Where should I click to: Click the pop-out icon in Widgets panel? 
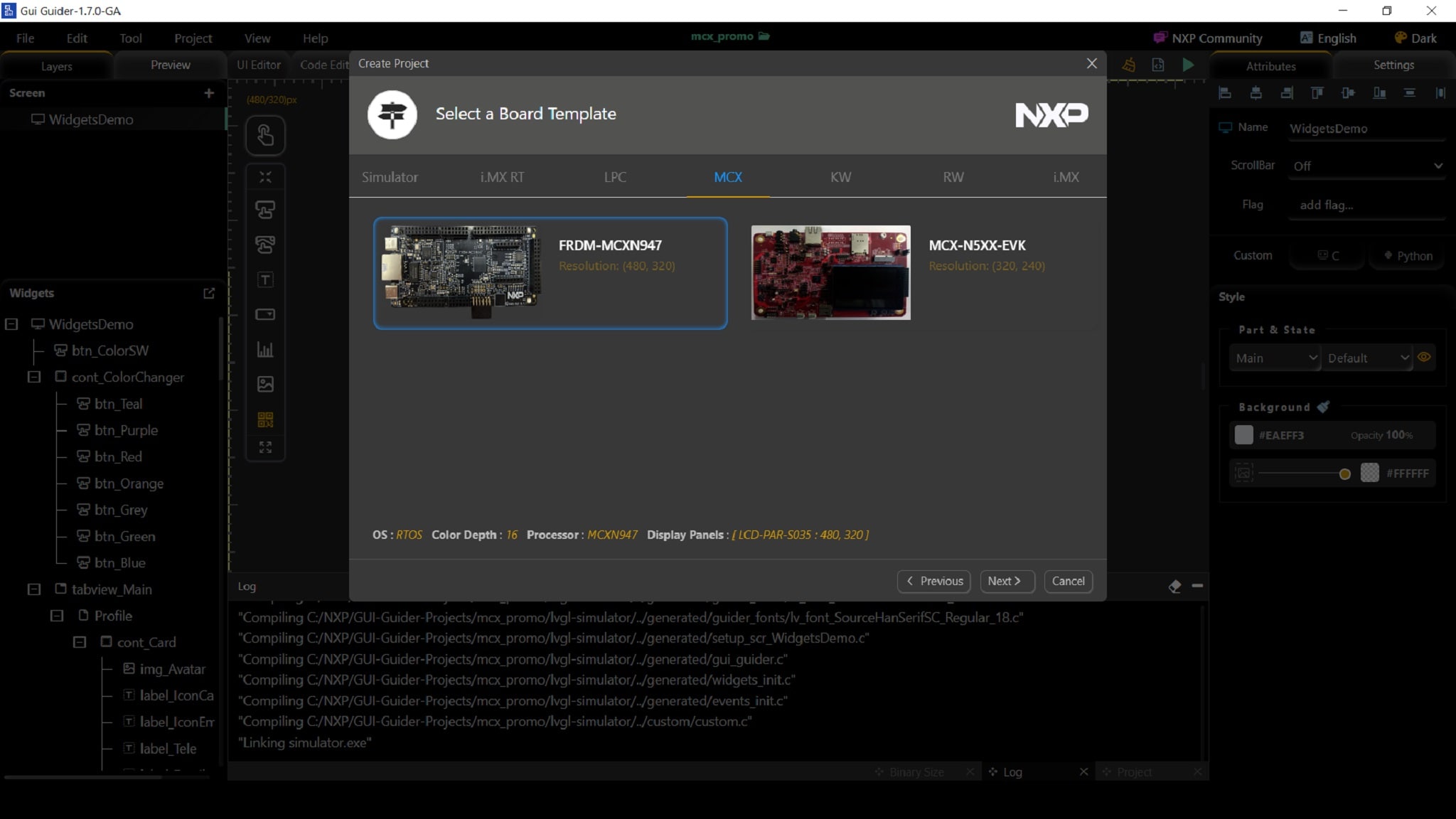tap(209, 293)
